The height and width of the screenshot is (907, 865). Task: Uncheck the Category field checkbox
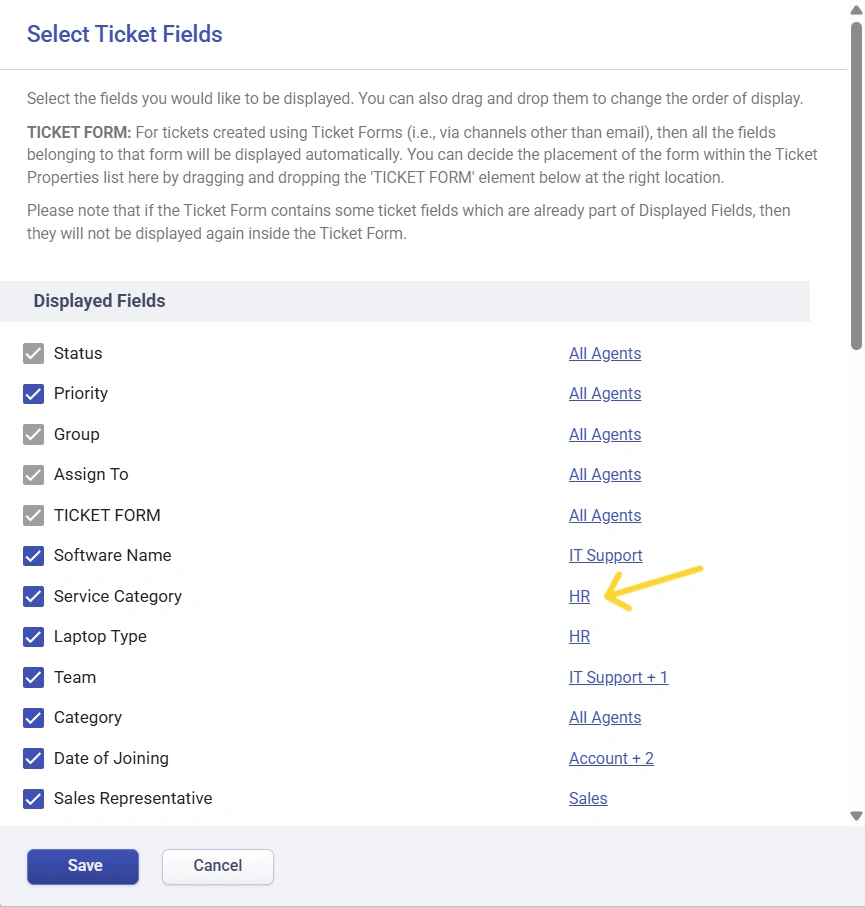pos(34,718)
